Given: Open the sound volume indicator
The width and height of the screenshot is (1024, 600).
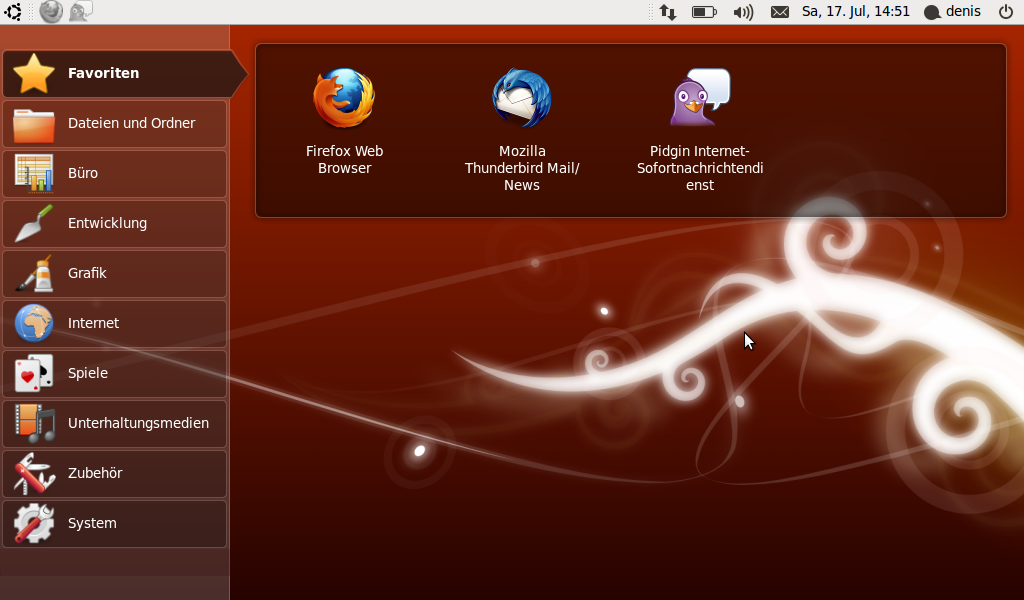Looking at the screenshot, I should (743, 12).
